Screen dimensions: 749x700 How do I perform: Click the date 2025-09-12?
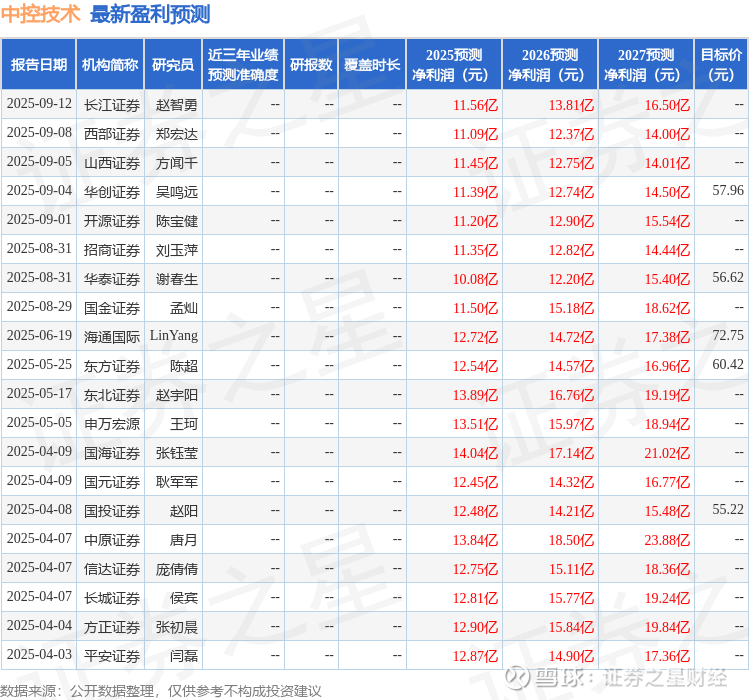[39, 104]
